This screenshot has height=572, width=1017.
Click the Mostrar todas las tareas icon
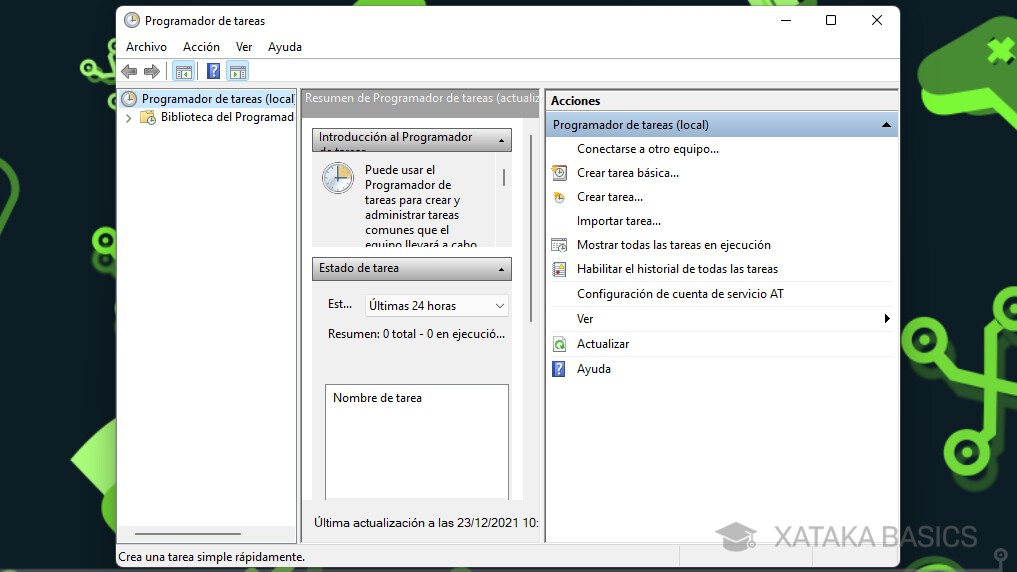(559, 245)
